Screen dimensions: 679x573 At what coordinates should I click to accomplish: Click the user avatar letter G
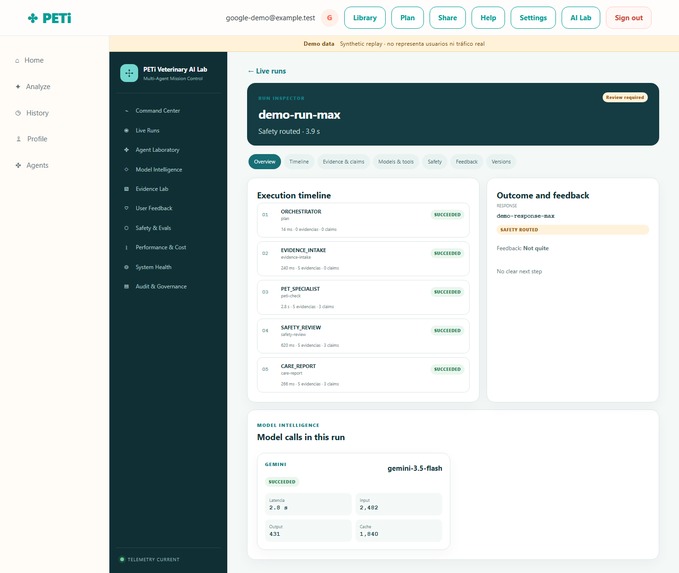pyautogui.click(x=330, y=18)
